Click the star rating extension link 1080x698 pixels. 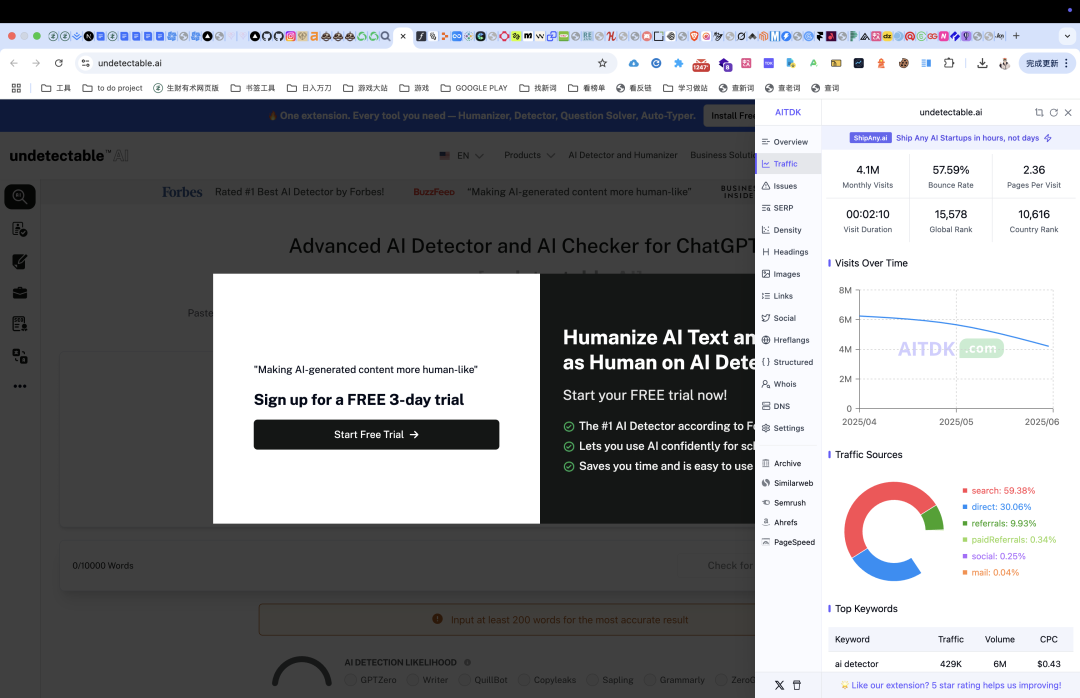pyautogui.click(x=951, y=686)
